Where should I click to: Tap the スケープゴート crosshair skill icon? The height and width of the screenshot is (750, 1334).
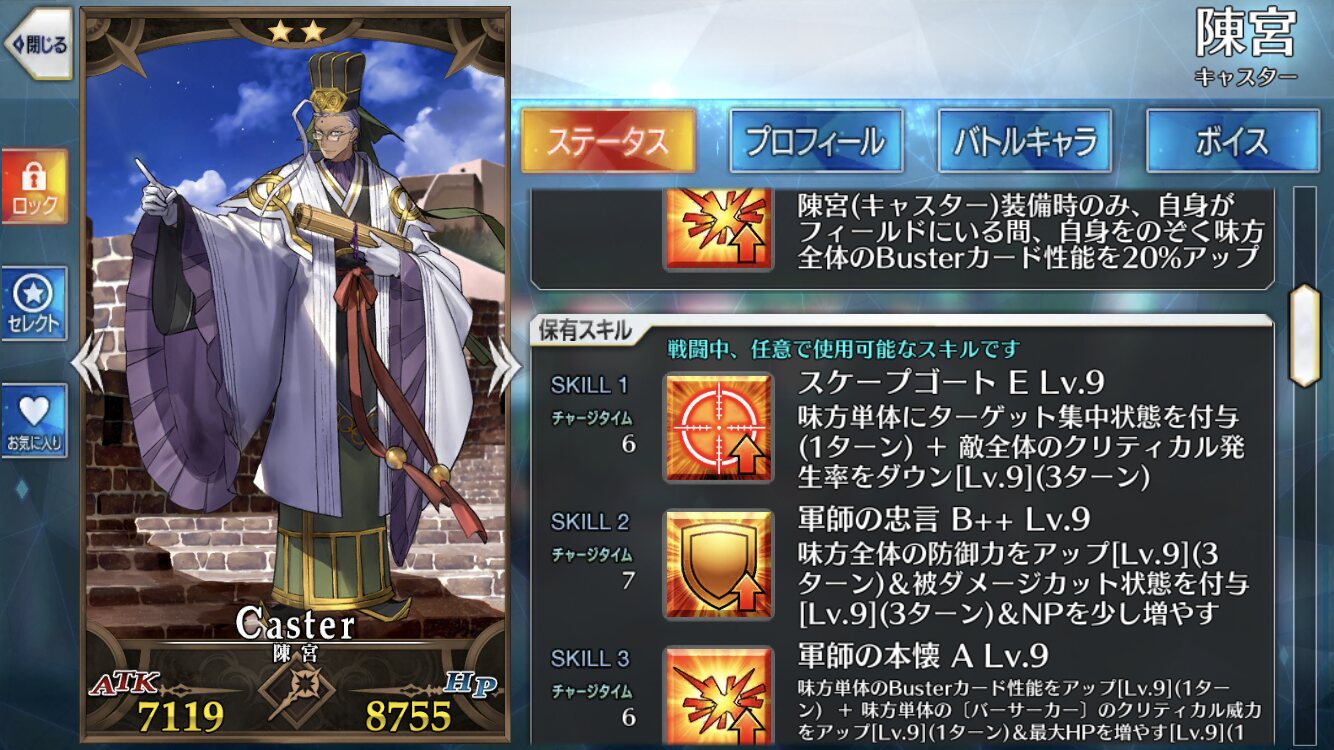click(719, 428)
